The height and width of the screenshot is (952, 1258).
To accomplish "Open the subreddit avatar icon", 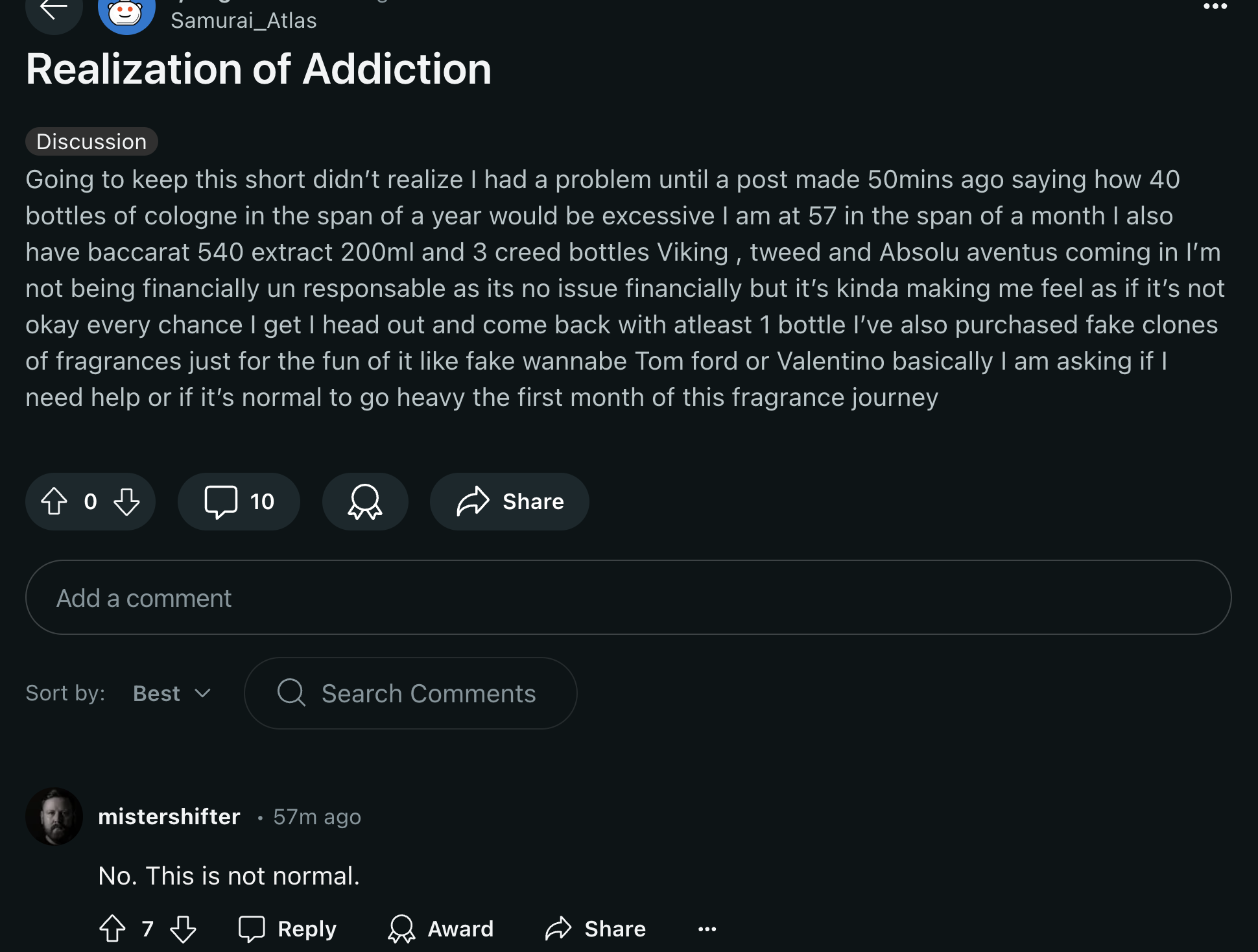I will [x=126, y=14].
